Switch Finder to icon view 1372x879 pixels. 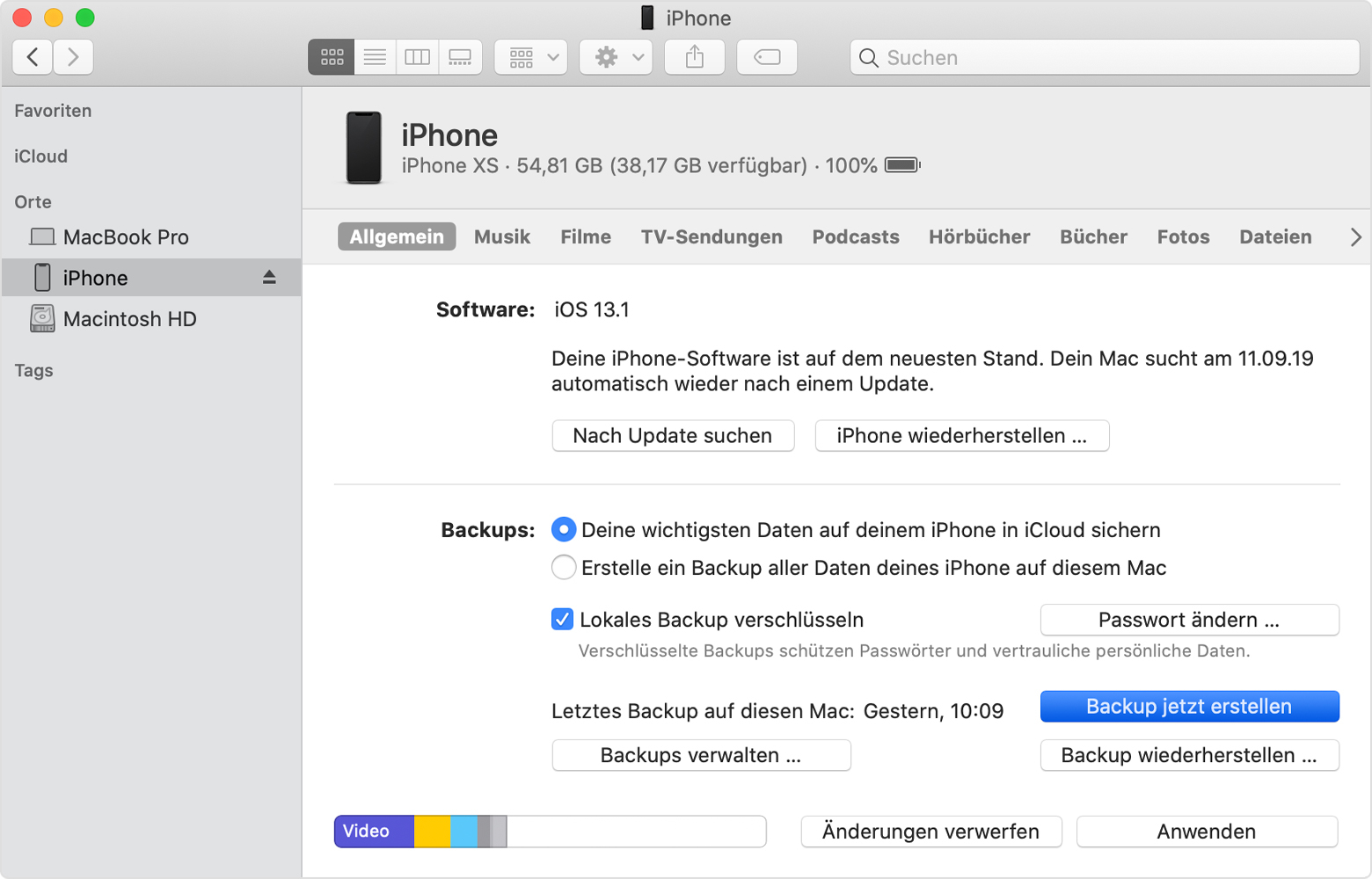pyautogui.click(x=332, y=57)
